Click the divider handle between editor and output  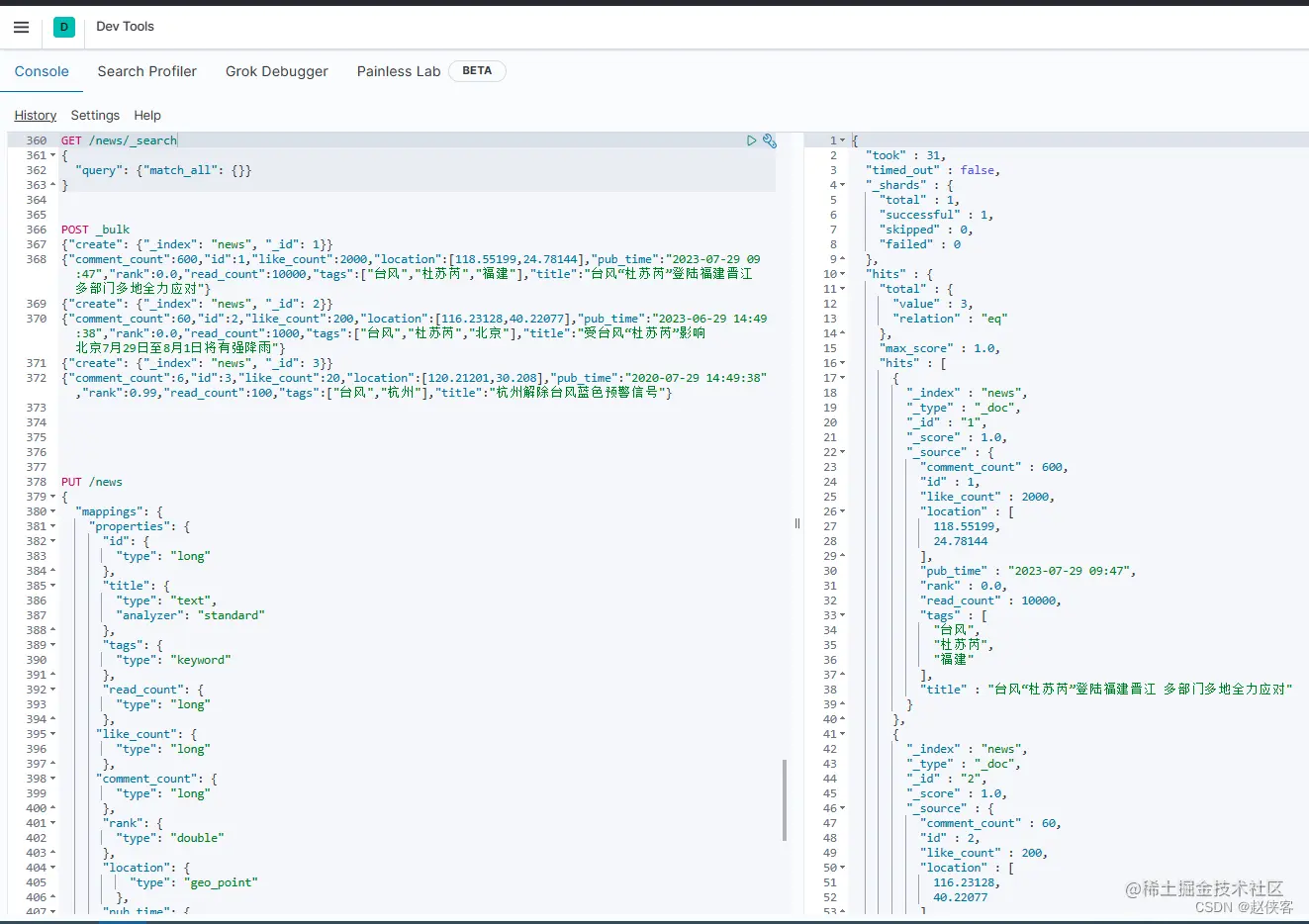(796, 523)
